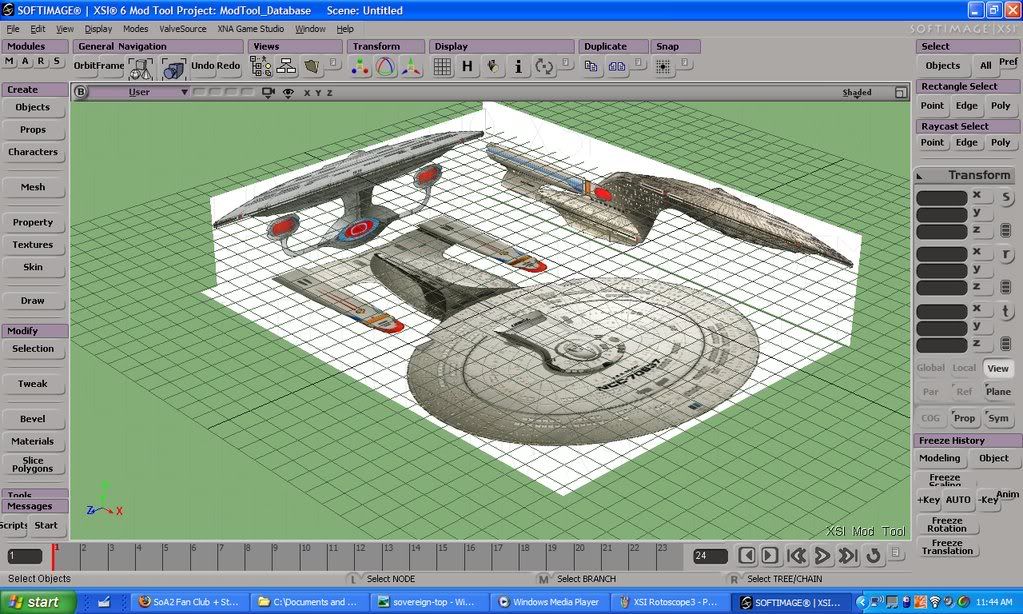Toggle the Sym symmetry button

coord(998,418)
